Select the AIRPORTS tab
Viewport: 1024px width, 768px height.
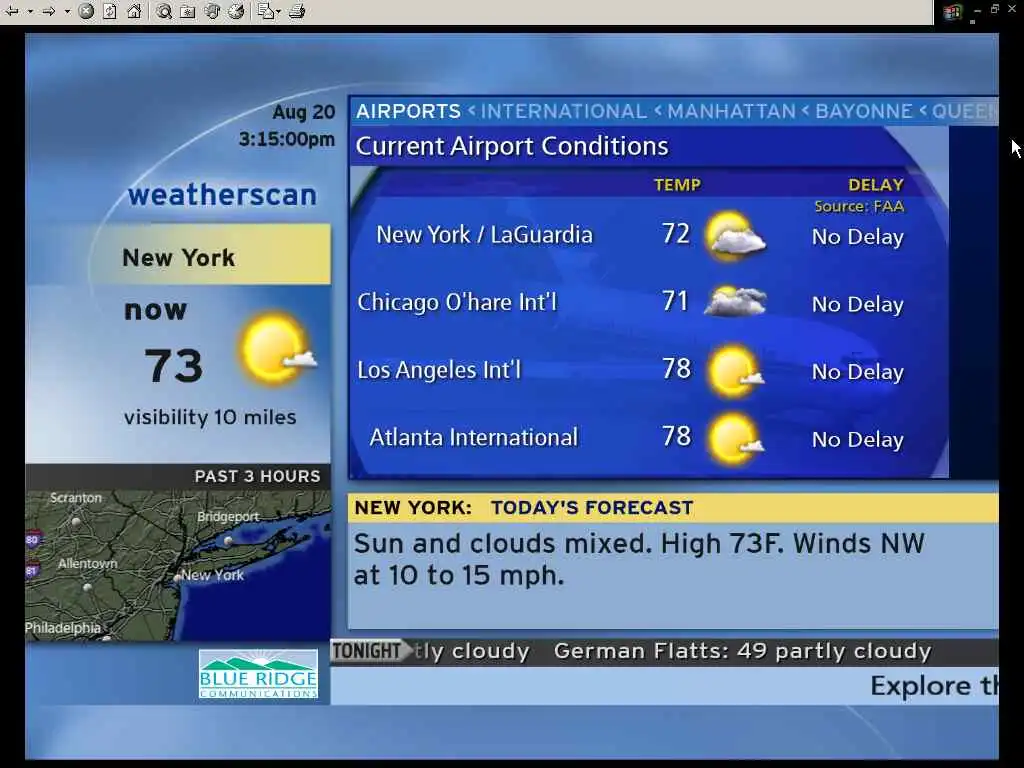coord(408,111)
